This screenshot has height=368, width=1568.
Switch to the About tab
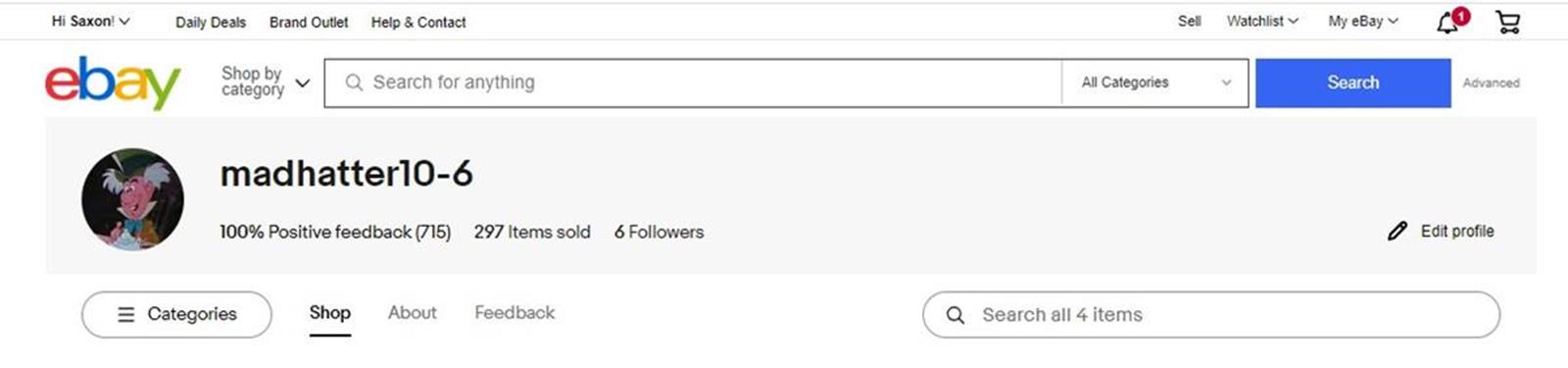412,313
